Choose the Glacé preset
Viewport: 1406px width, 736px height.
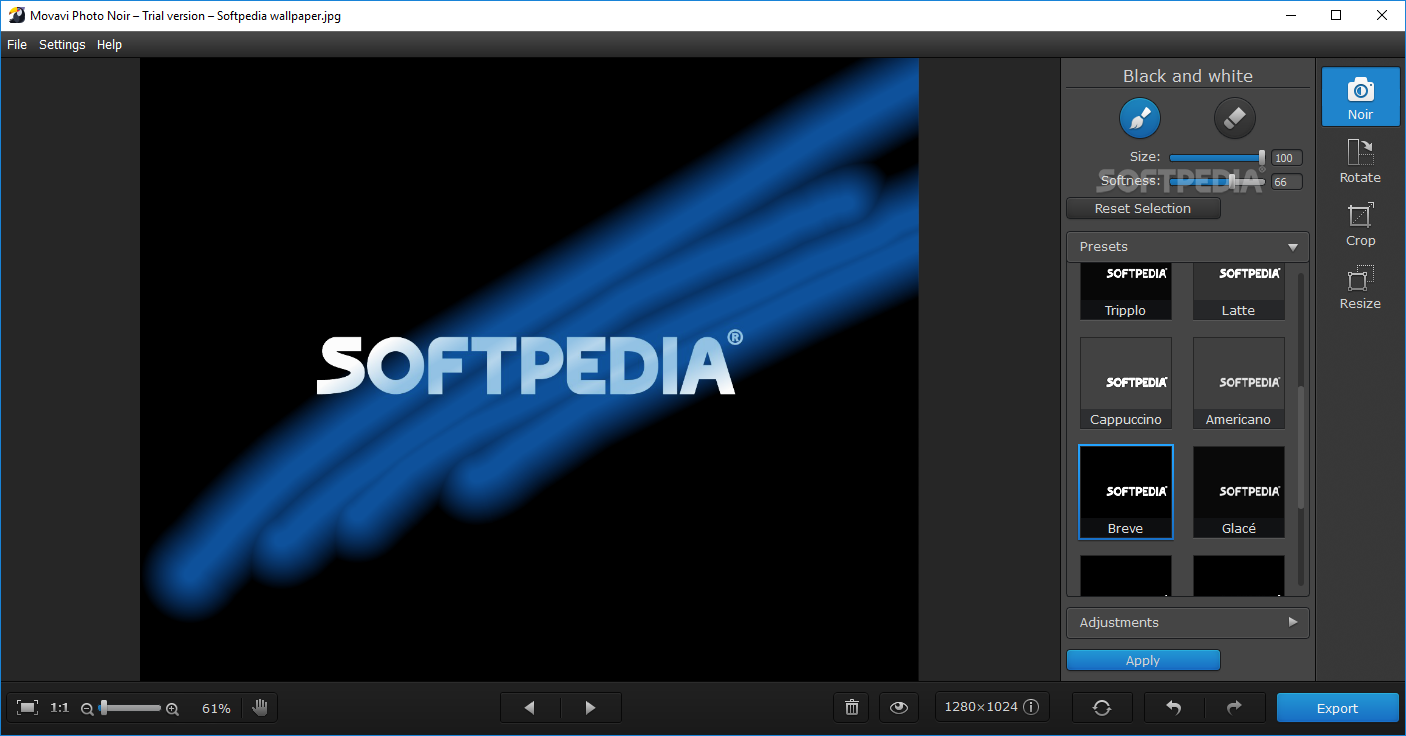1238,492
